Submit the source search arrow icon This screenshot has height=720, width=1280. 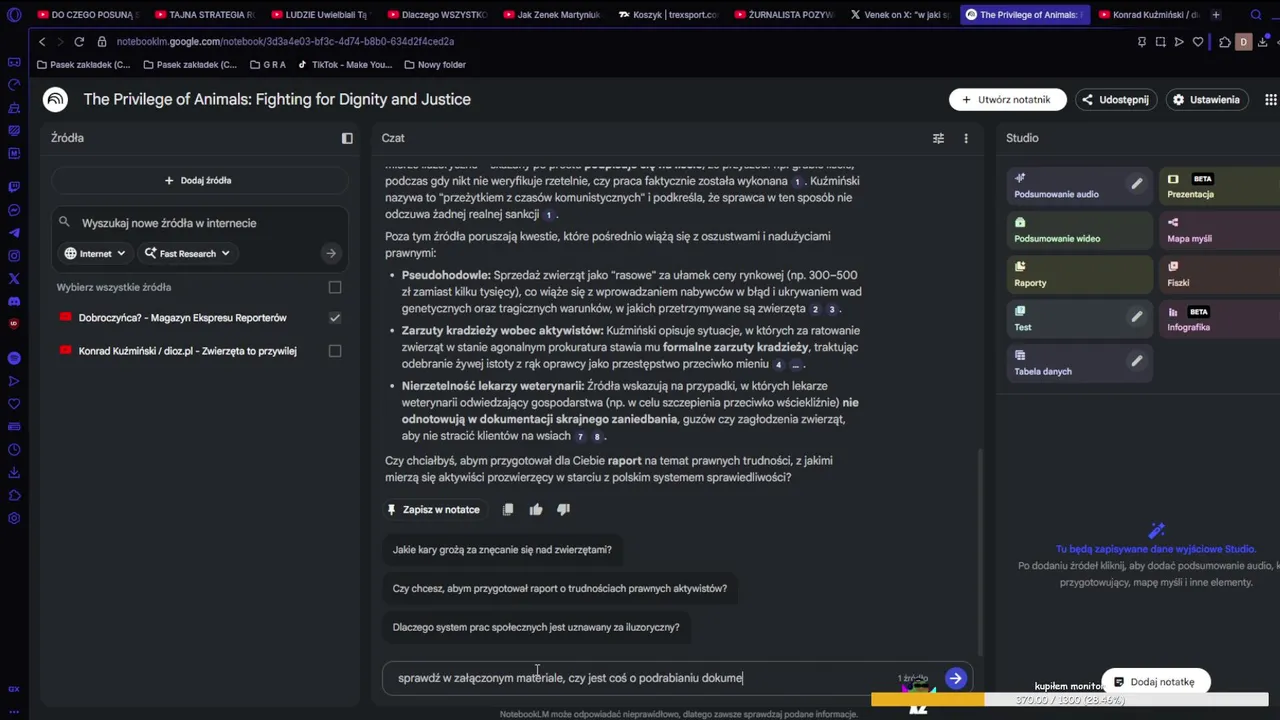(x=331, y=253)
